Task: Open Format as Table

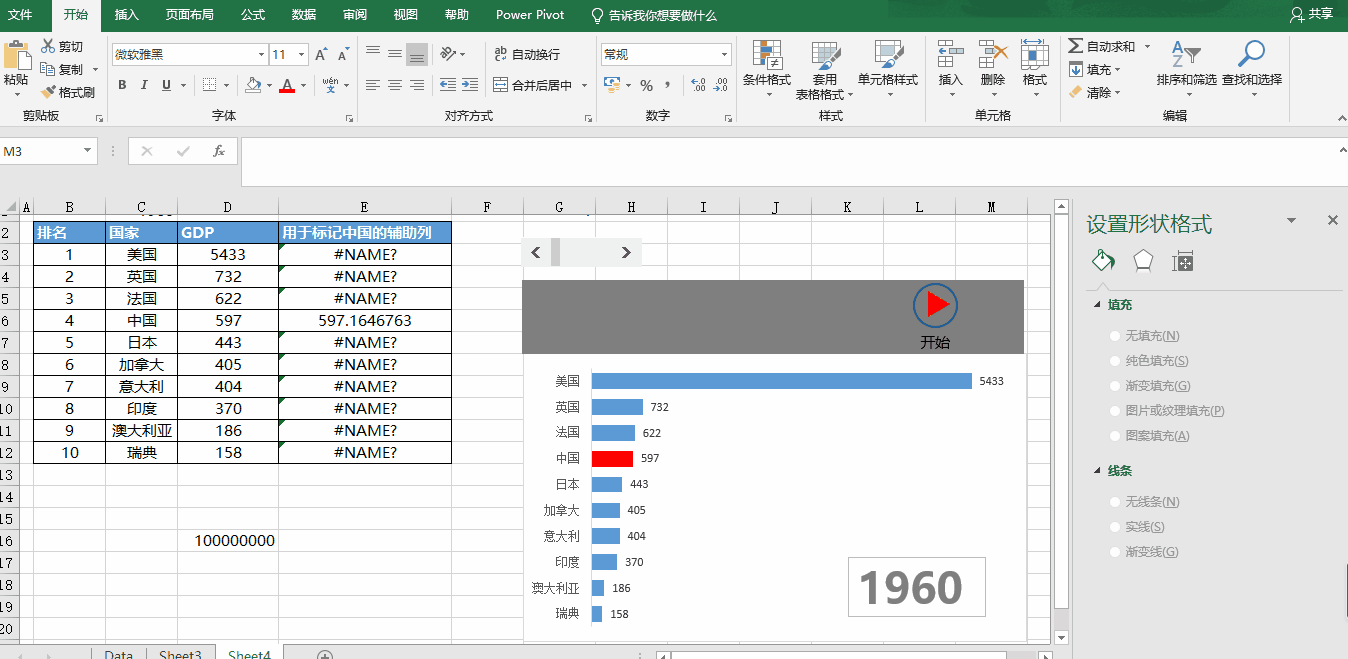Action: click(825, 69)
